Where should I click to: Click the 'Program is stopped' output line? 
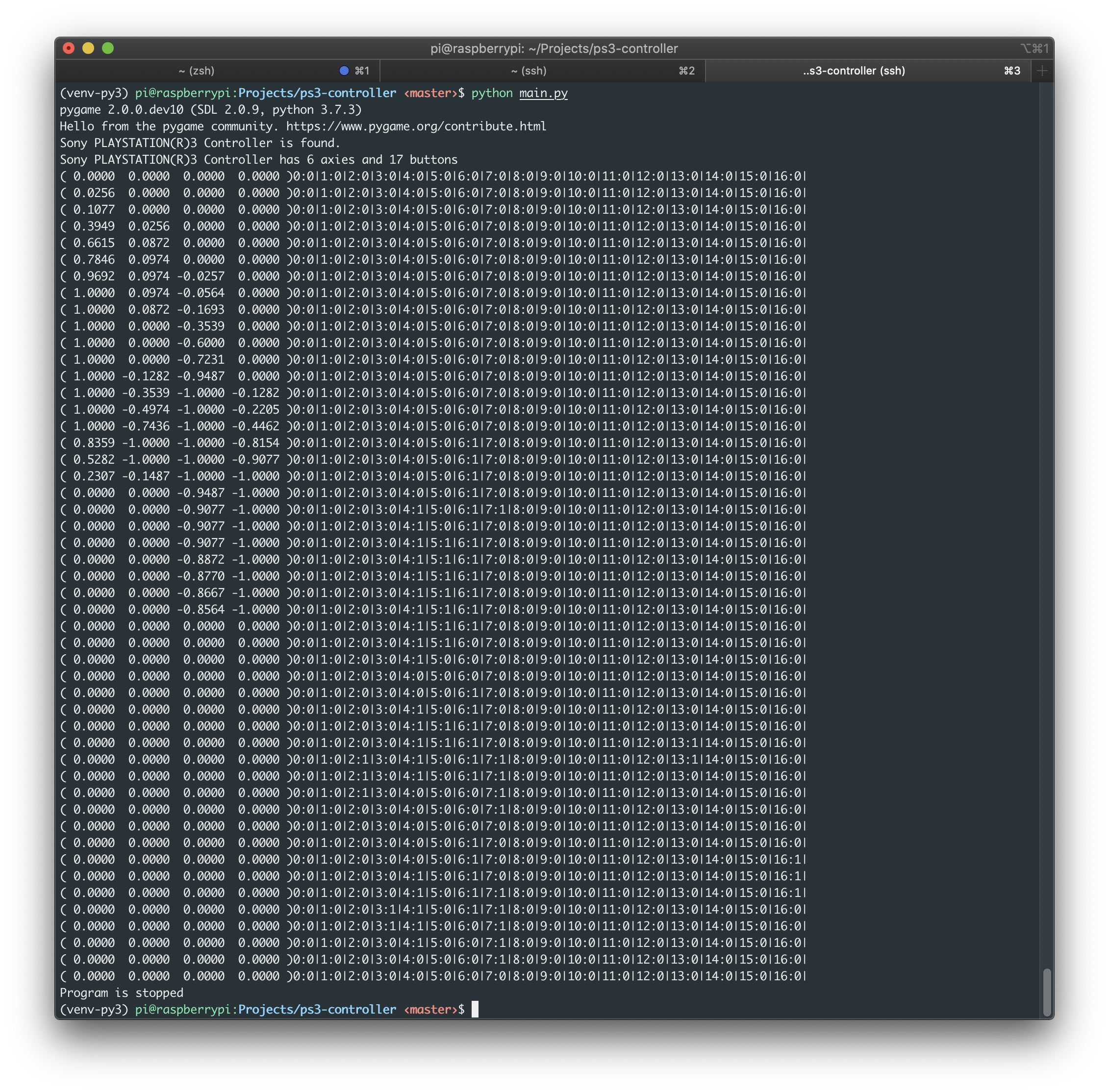click(x=122, y=992)
